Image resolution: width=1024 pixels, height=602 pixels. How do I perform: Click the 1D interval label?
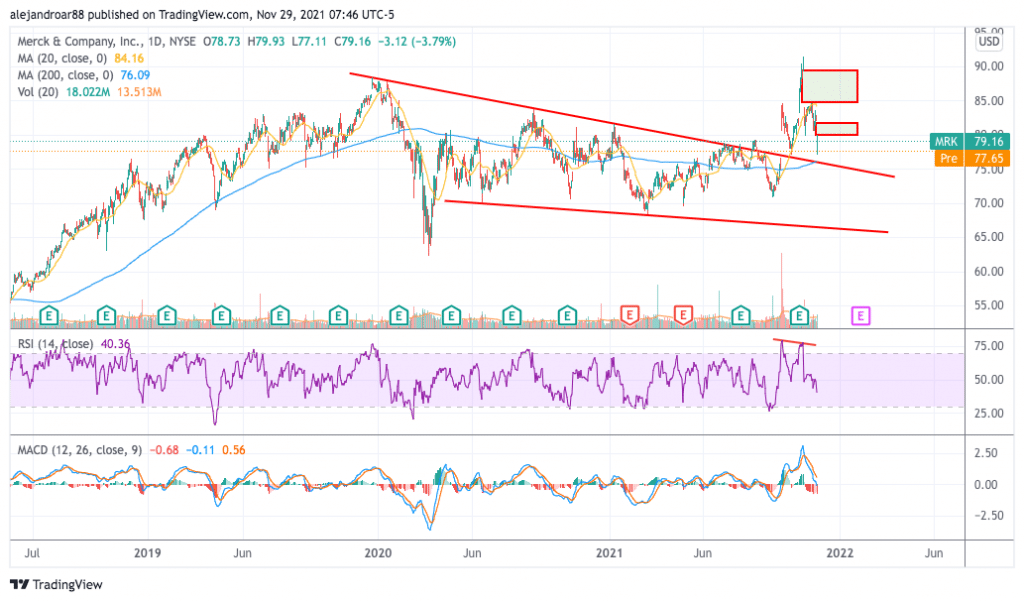click(155, 41)
